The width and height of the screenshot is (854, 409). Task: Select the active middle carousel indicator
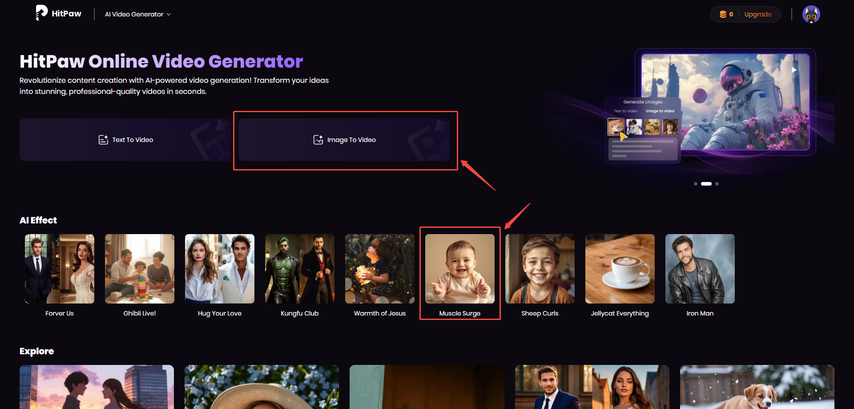706,184
